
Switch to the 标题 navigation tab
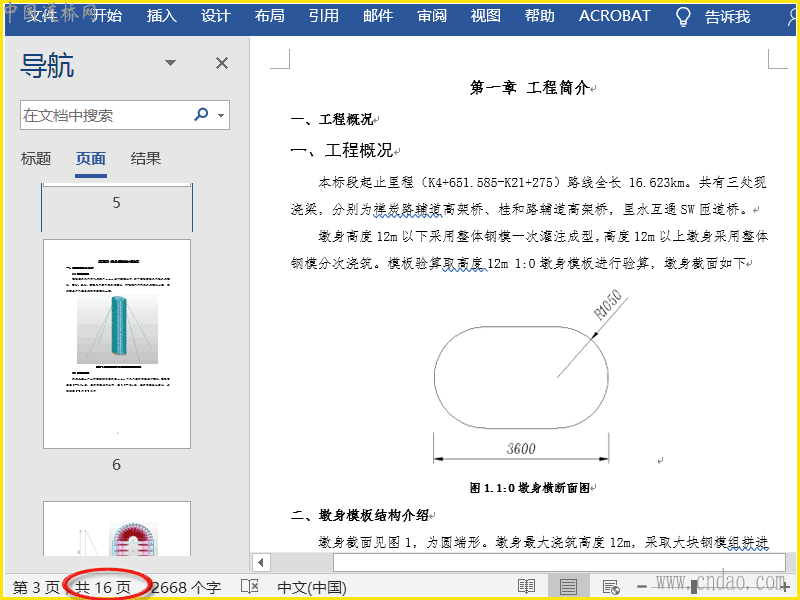point(36,158)
